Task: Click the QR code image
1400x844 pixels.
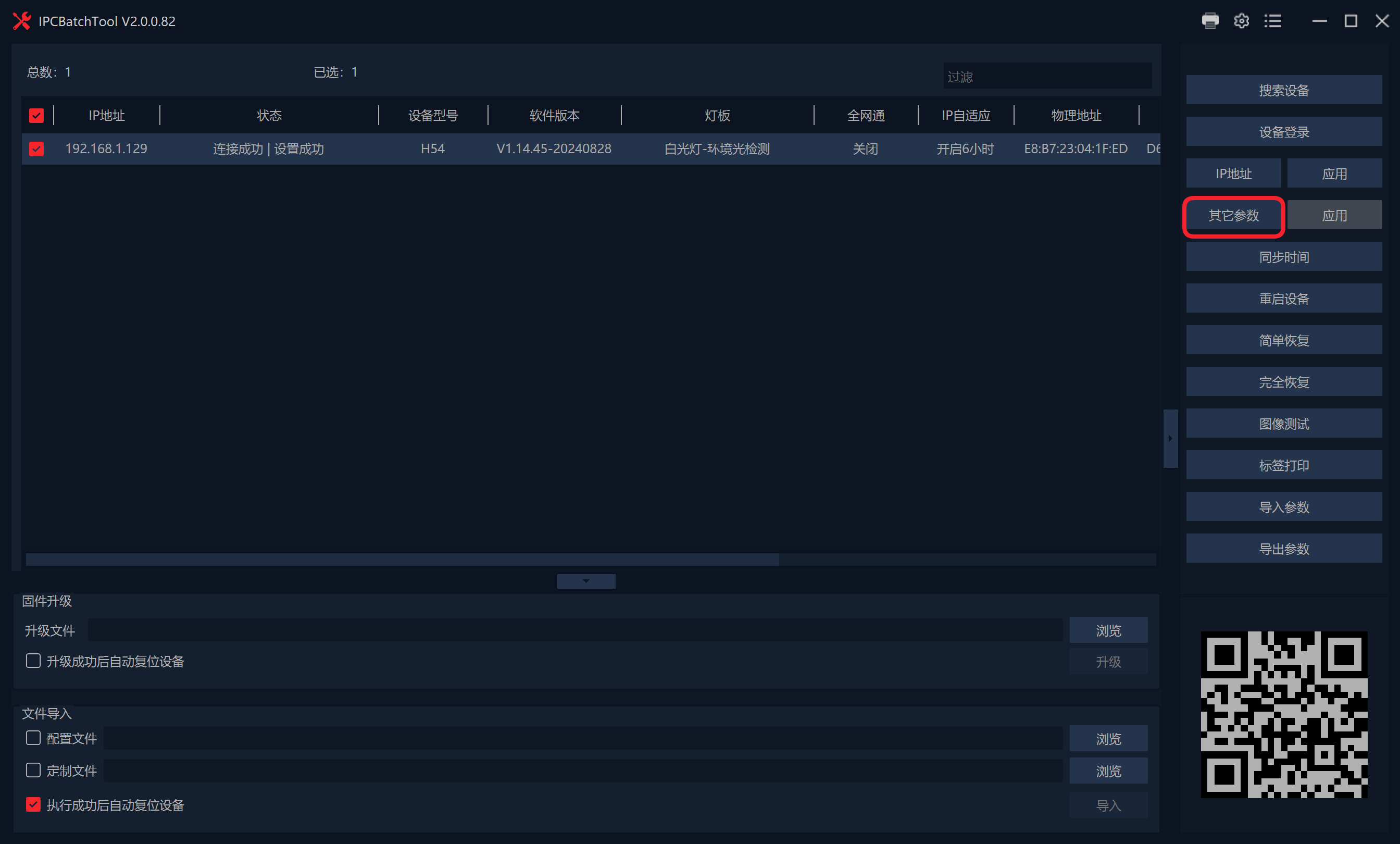Action: coord(1283,714)
